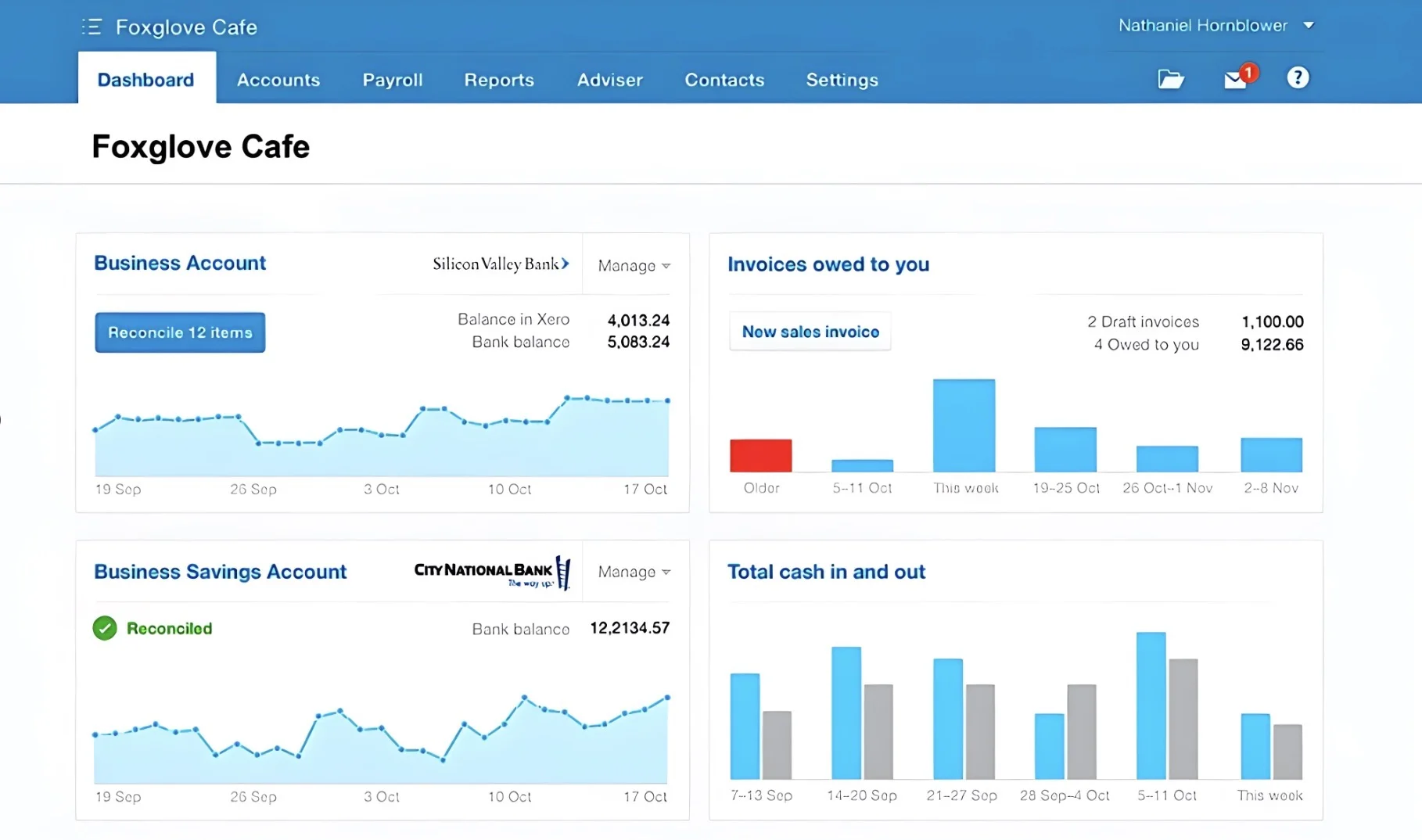
Task: Click the Reconciled status text
Action: click(170, 628)
